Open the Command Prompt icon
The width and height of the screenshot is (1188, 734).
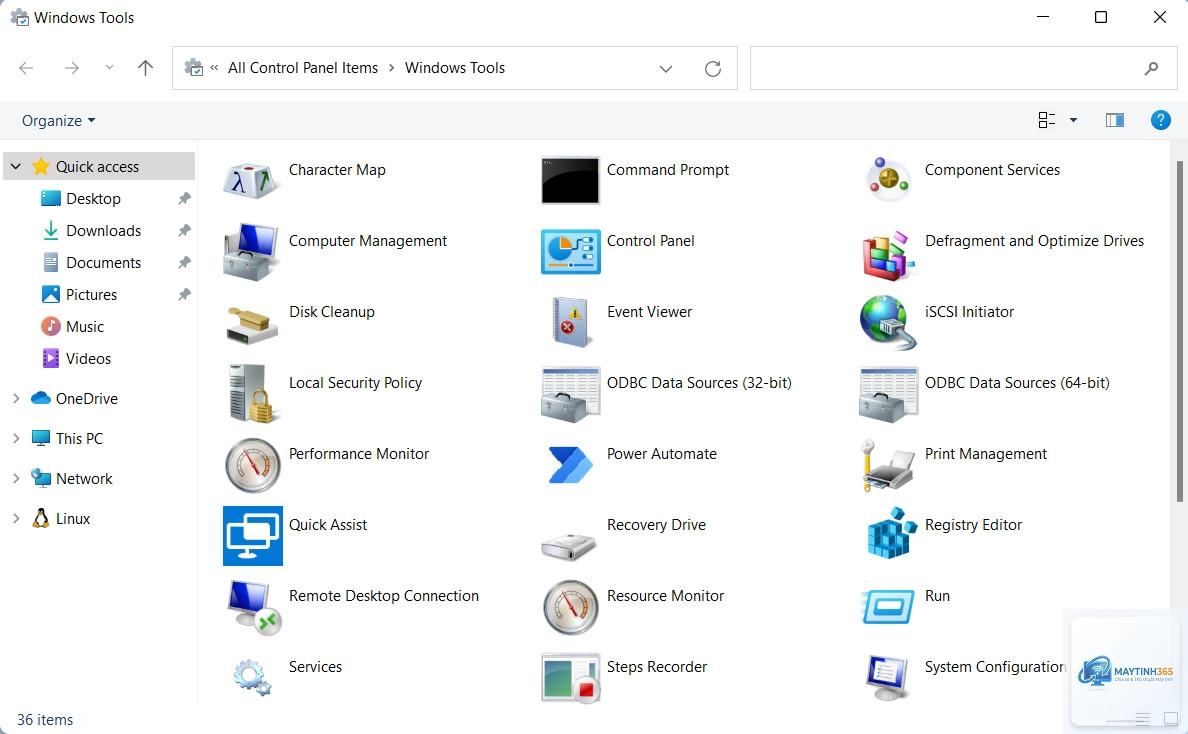pyautogui.click(x=570, y=180)
